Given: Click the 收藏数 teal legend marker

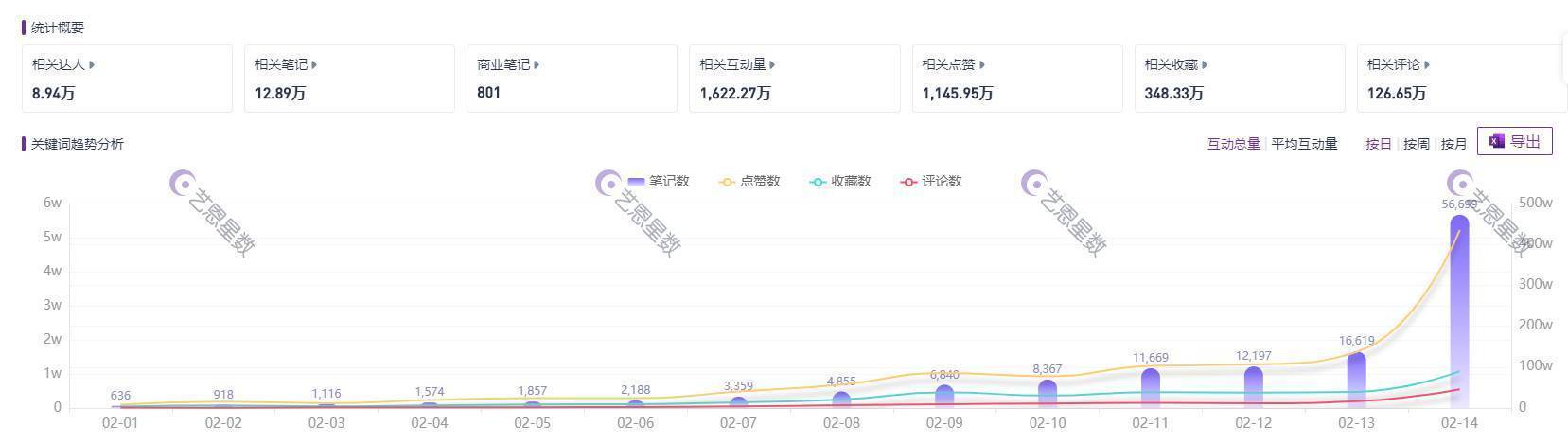Looking at the screenshot, I should tap(818, 181).
